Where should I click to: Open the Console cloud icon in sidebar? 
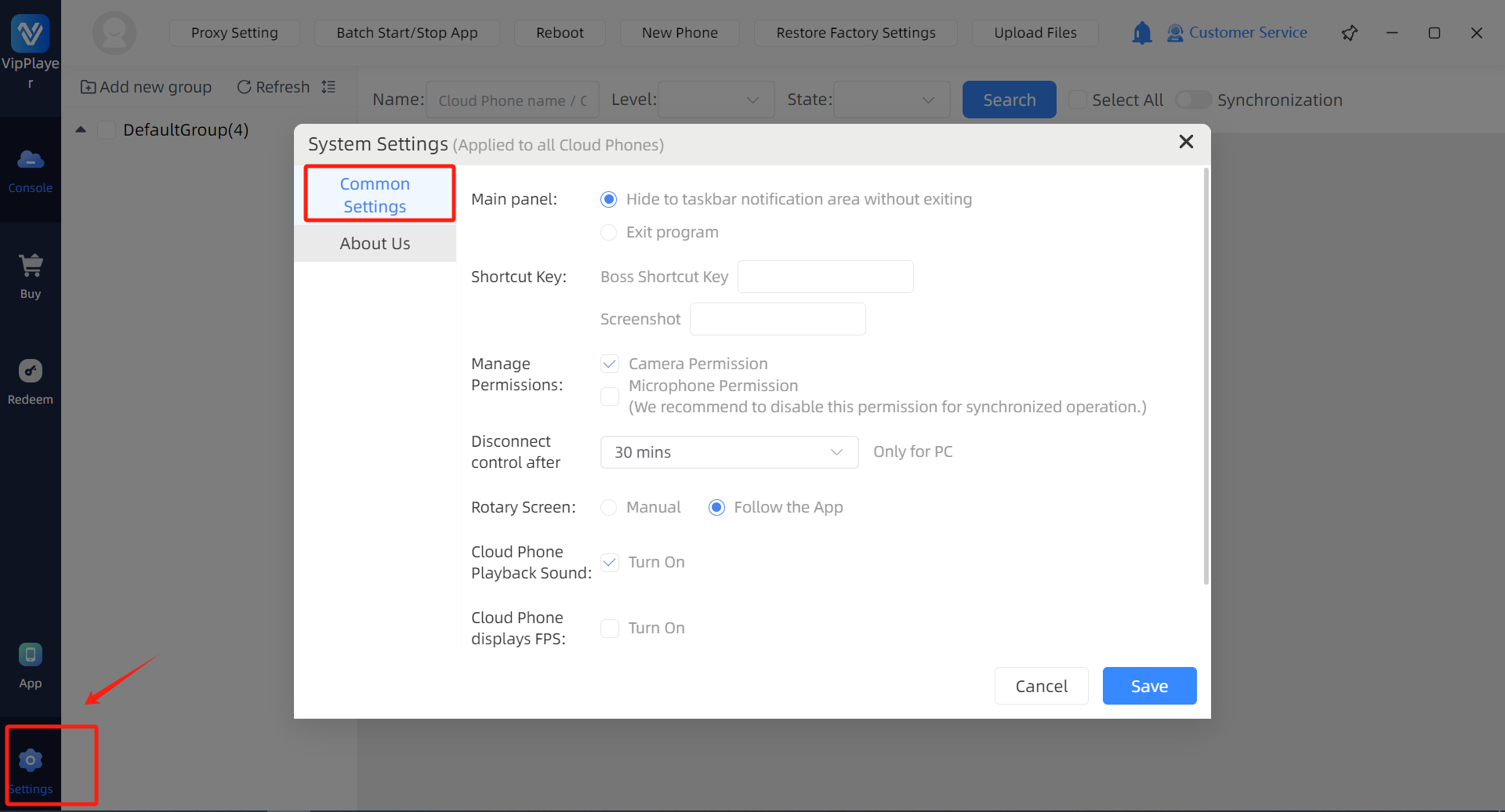click(x=31, y=161)
